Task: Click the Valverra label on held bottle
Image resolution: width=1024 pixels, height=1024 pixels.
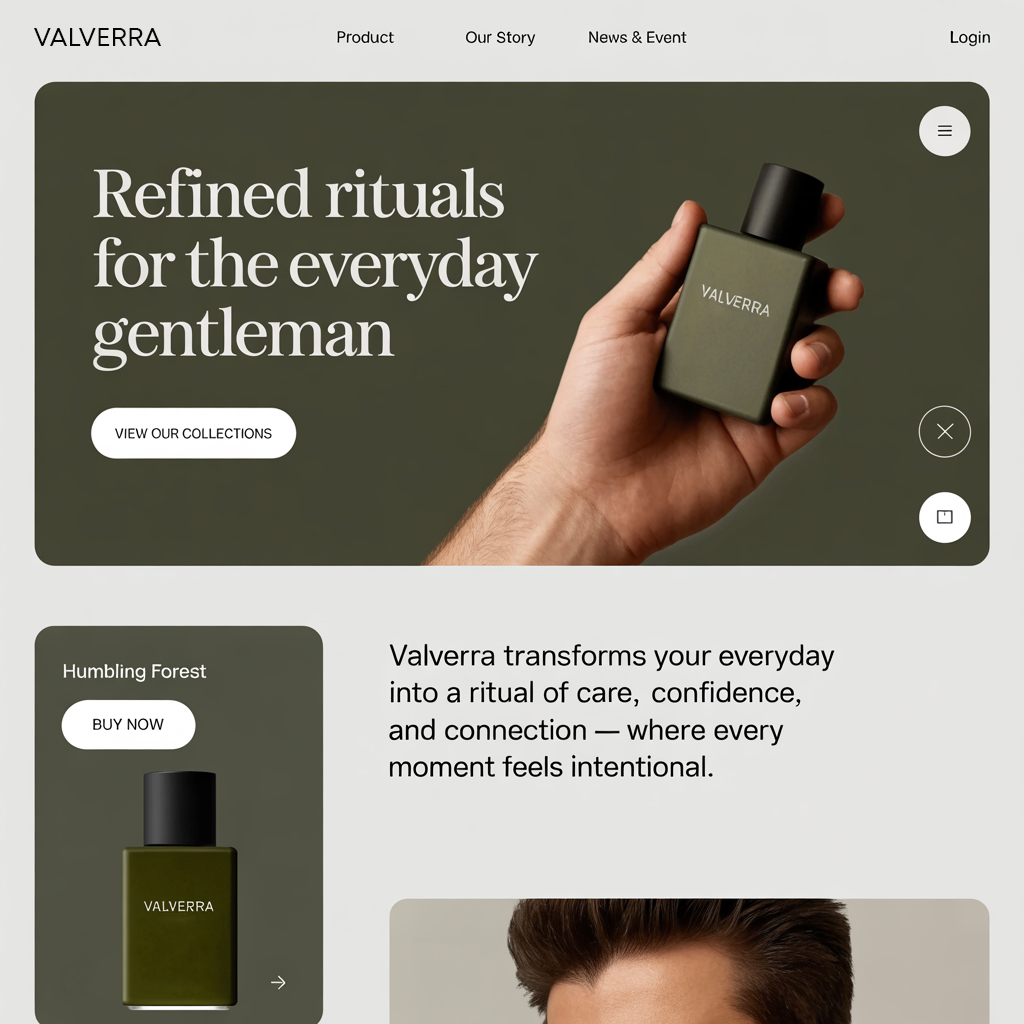Action: (x=735, y=301)
